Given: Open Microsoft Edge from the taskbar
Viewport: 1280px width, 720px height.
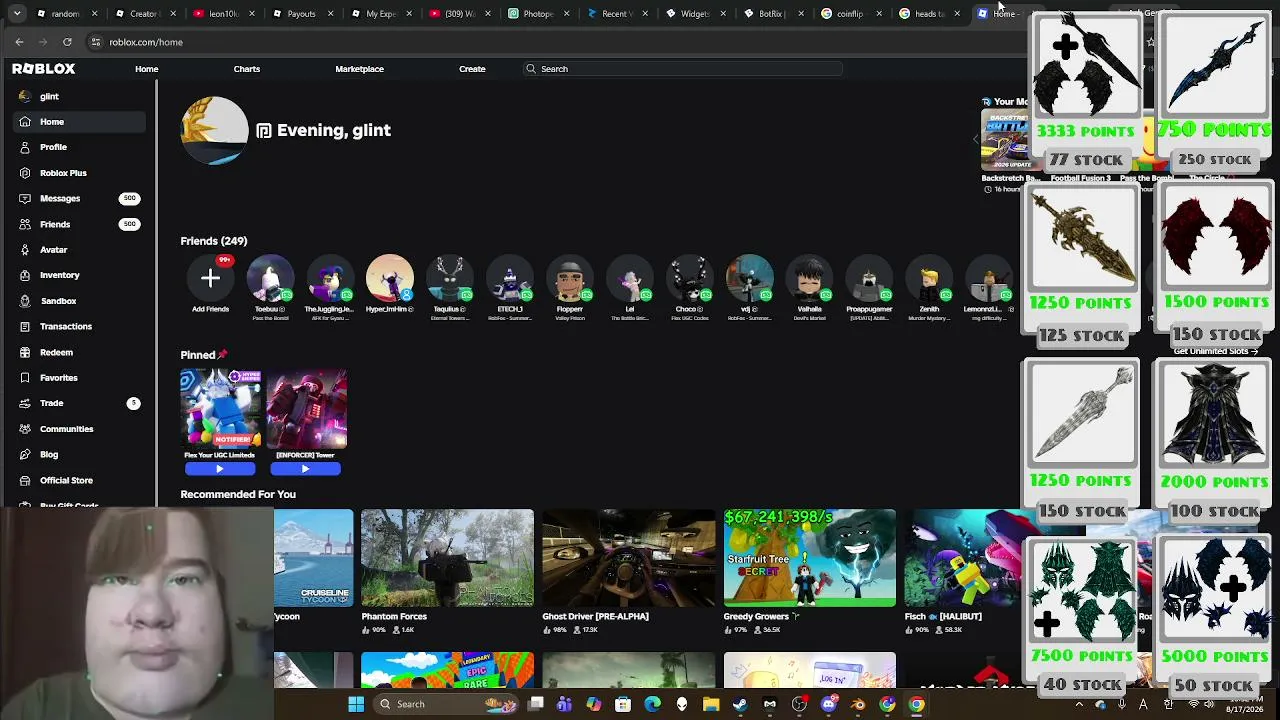Looking at the screenshot, I should click(652, 704).
